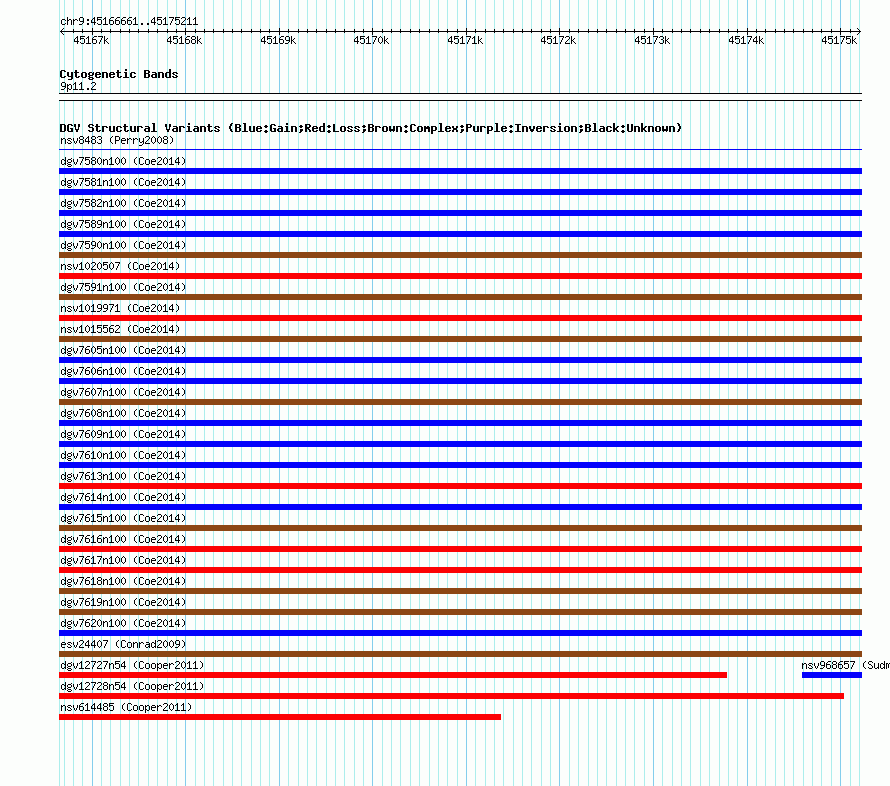890x786 pixels.
Task: Open the nsv614485 (Cooper2011) label
Action: click(x=126, y=707)
